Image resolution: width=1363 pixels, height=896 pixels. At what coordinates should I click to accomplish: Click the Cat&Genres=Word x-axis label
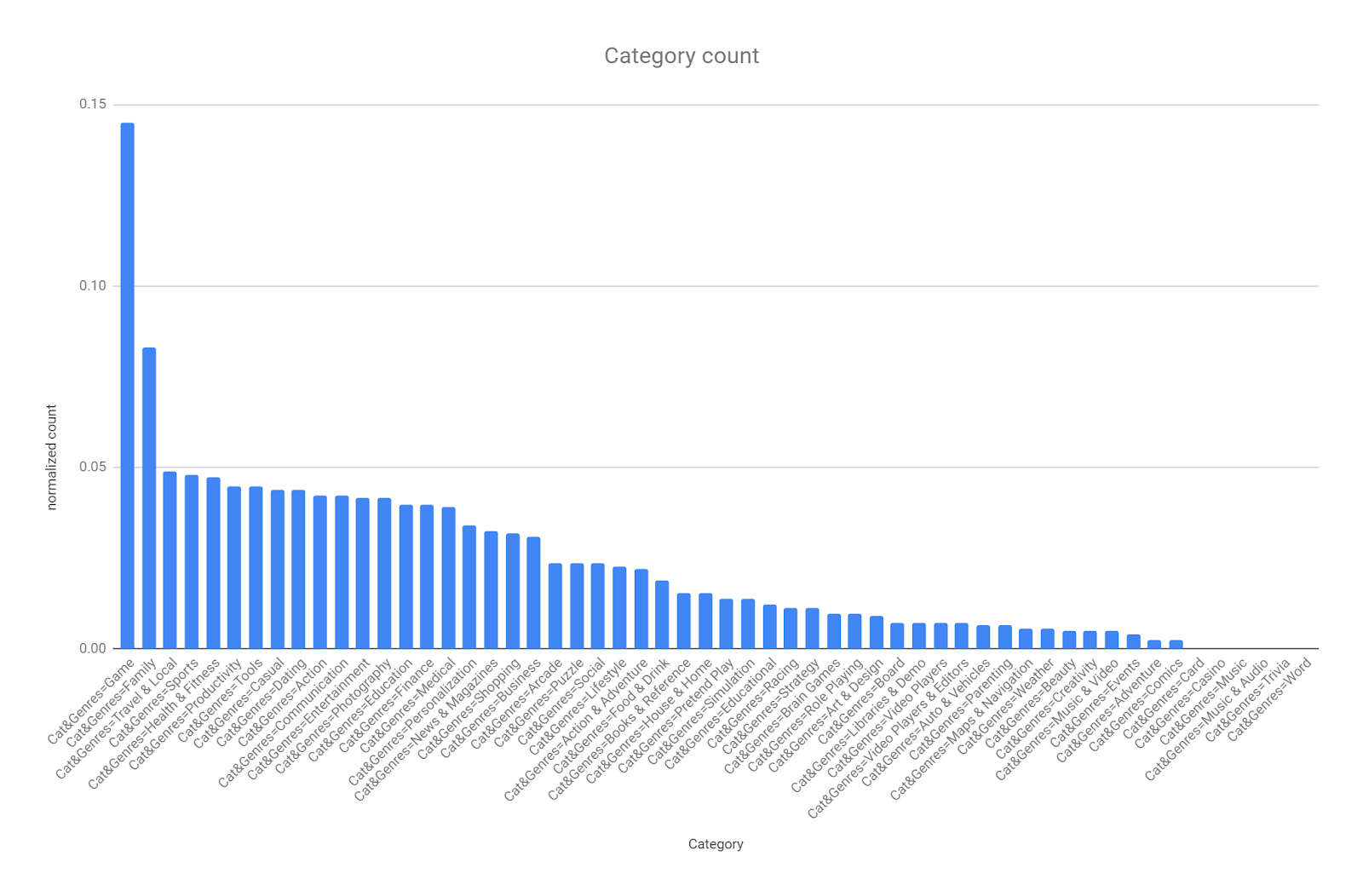[1270, 698]
